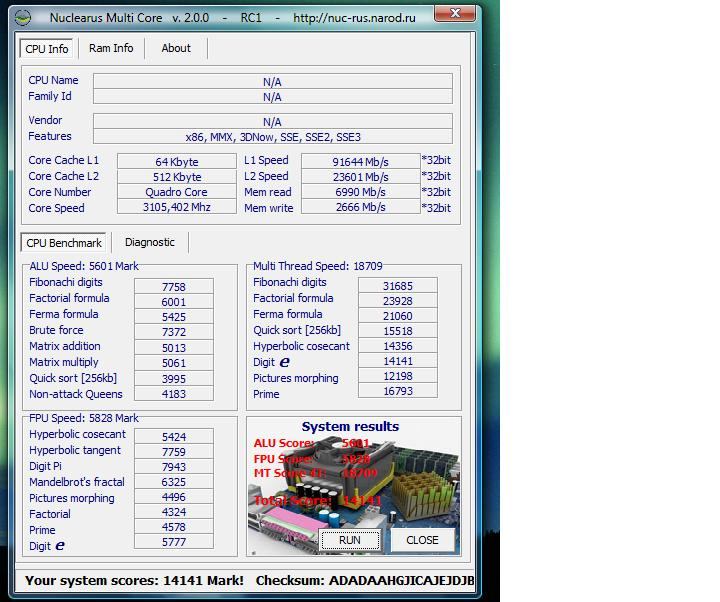
Task: Open the Ram Info tab
Action: 111,48
